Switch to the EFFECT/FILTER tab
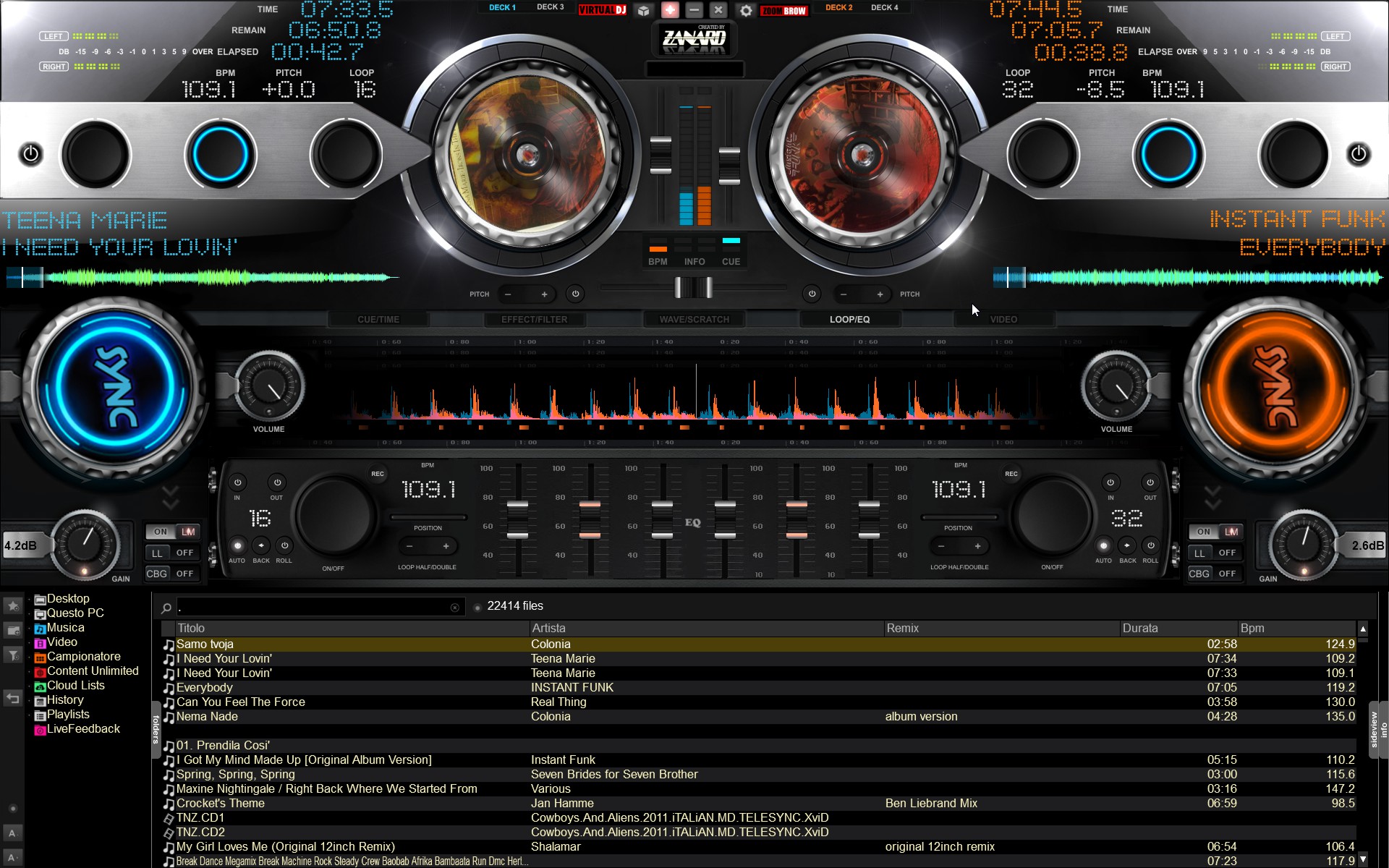 pyautogui.click(x=534, y=319)
